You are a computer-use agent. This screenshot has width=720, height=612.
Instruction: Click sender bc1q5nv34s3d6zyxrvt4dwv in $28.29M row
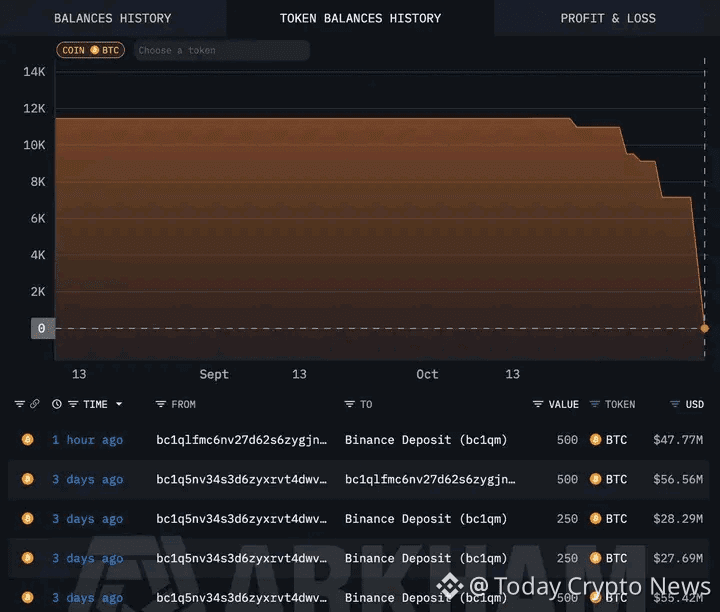point(242,519)
